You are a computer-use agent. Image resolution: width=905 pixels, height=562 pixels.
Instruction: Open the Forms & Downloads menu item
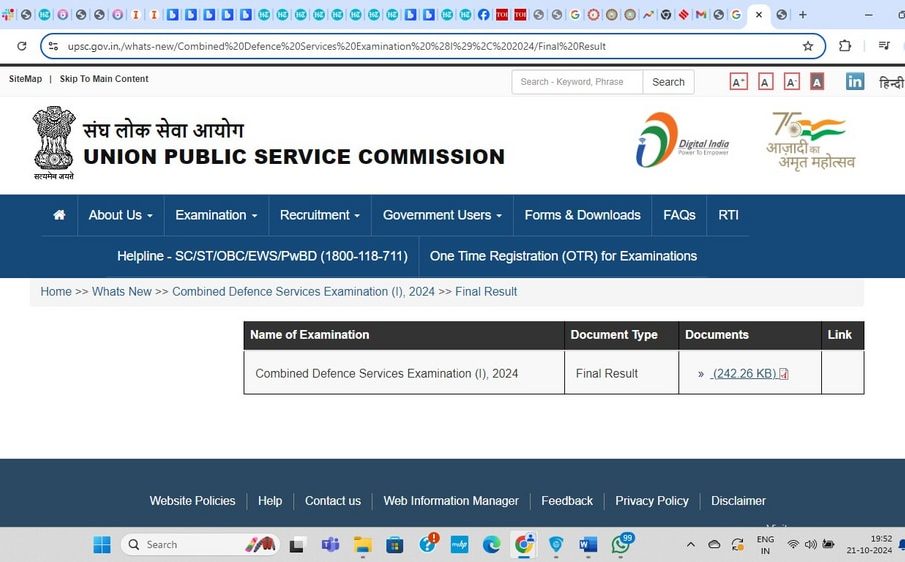(x=582, y=215)
